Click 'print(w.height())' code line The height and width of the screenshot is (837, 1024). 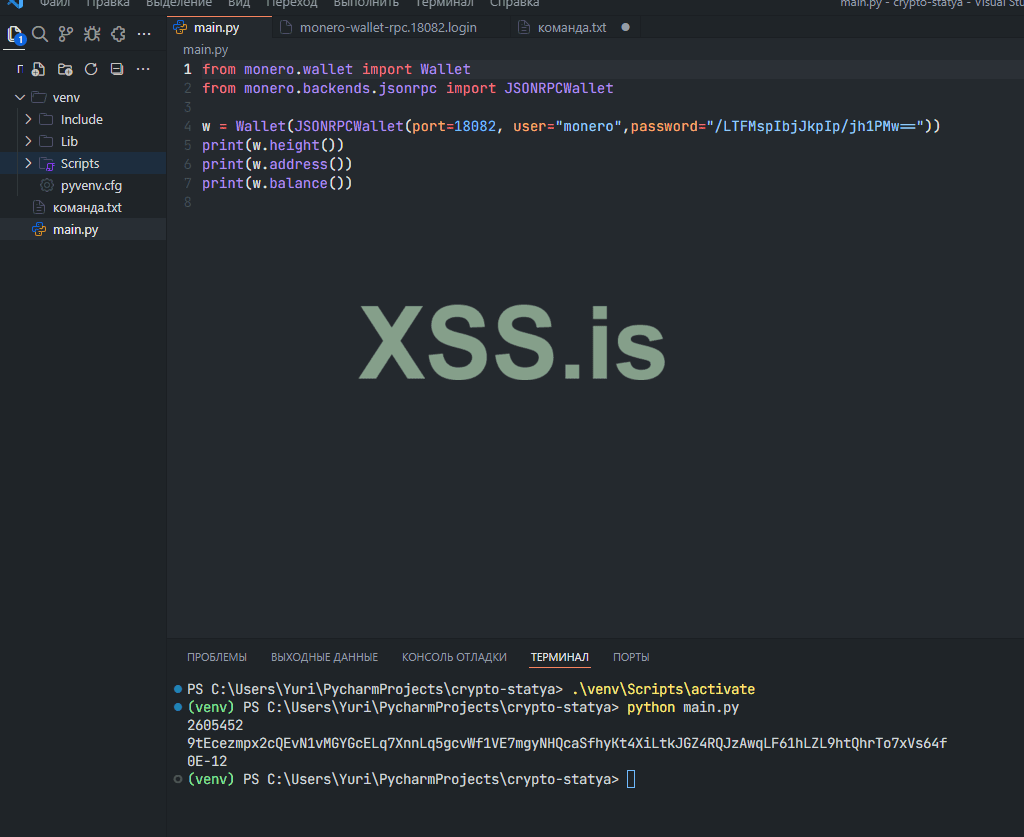point(273,145)
